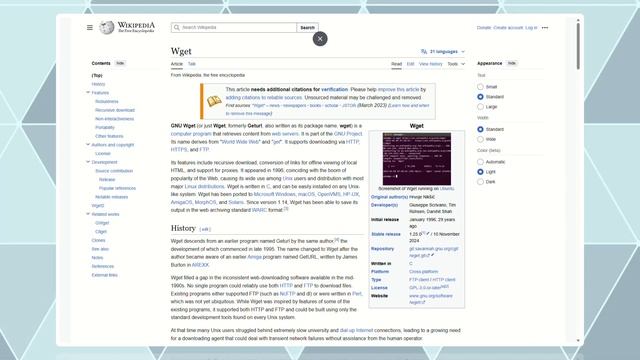Go to (Top) in contents

tap(97, 76)
